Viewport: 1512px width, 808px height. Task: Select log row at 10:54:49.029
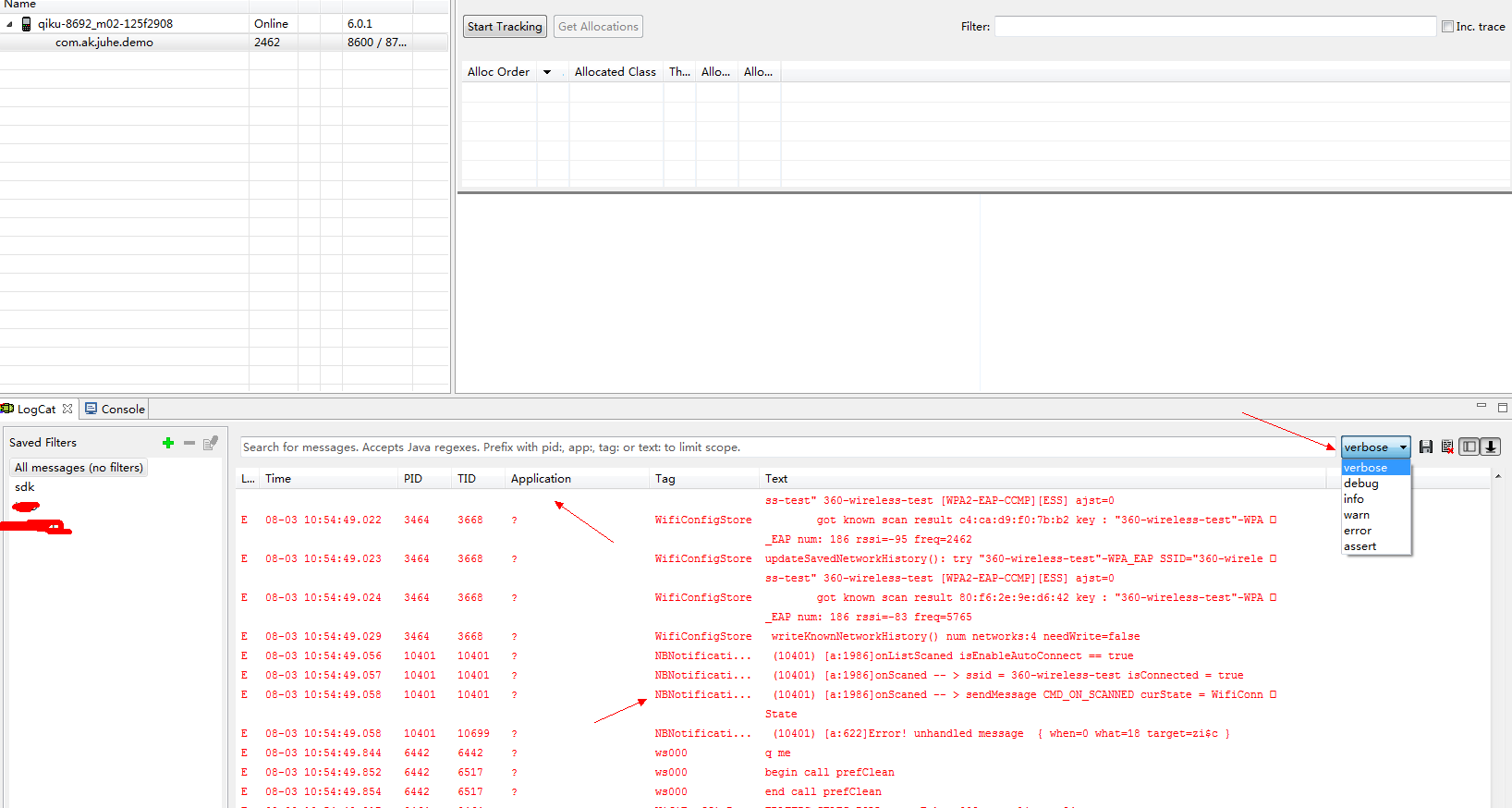click(x=781, y=637)
